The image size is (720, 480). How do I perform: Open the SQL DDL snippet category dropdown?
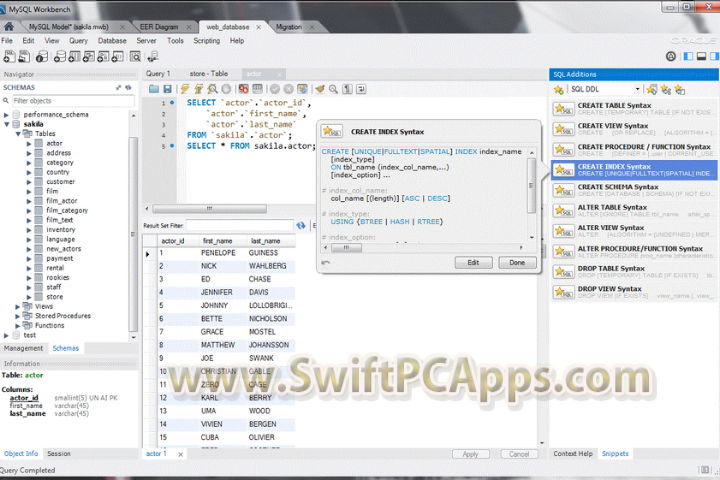point(637,89)
